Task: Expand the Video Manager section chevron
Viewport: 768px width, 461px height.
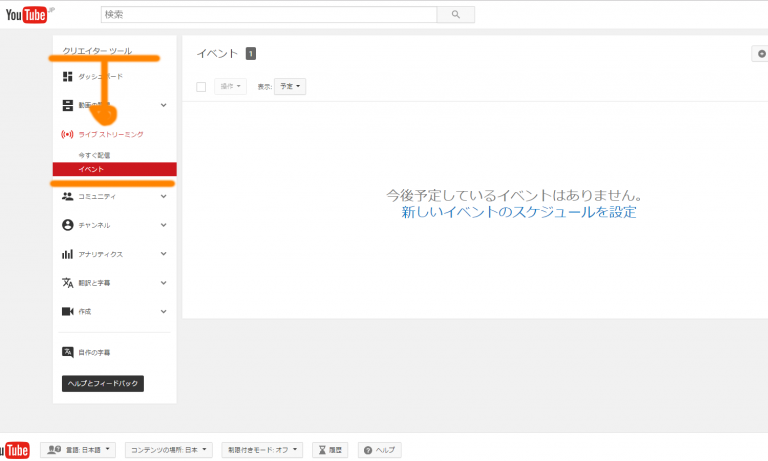Action: [163, 105]
